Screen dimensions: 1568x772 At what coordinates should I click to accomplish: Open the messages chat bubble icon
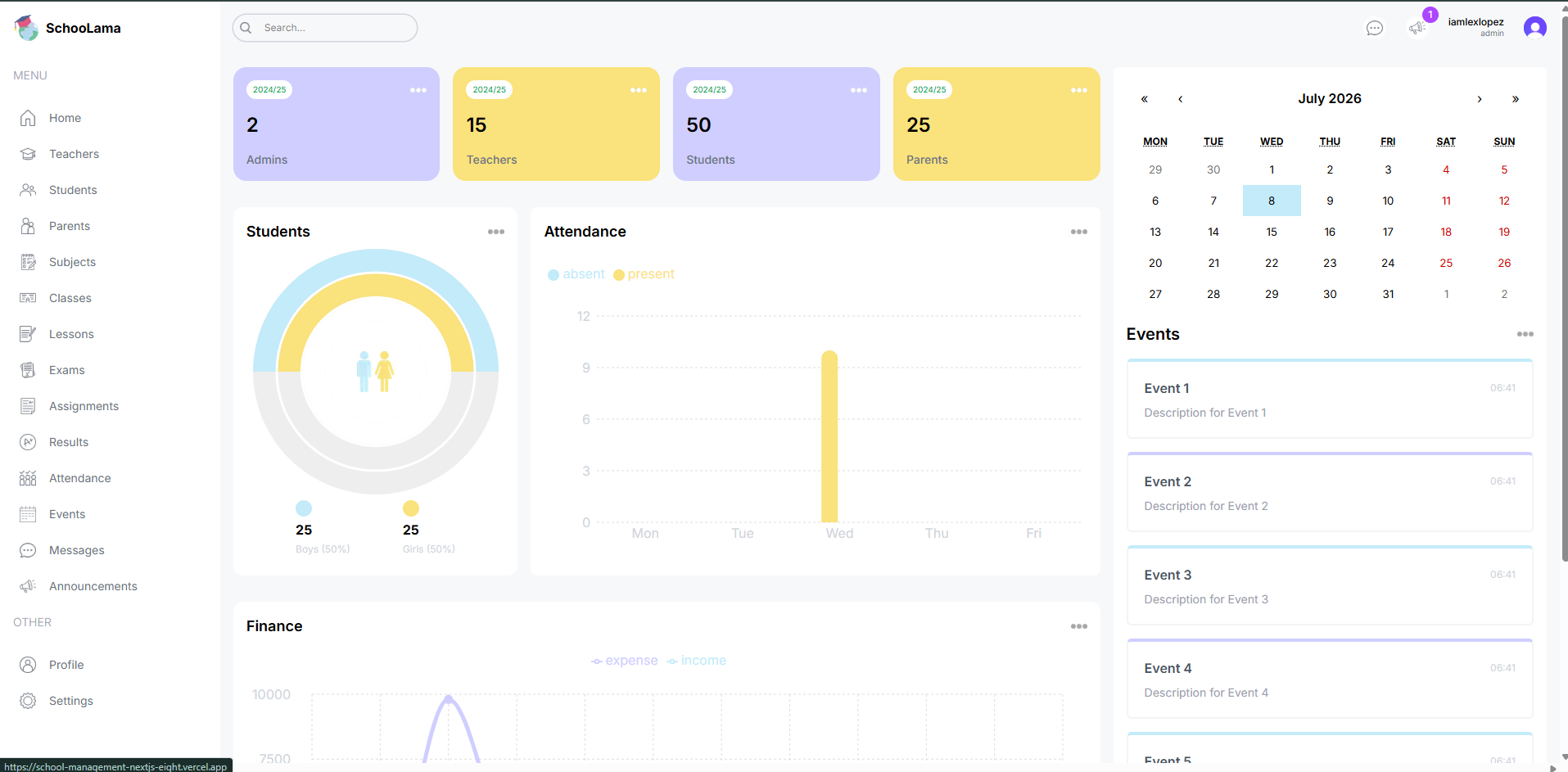pos(1375,29)
